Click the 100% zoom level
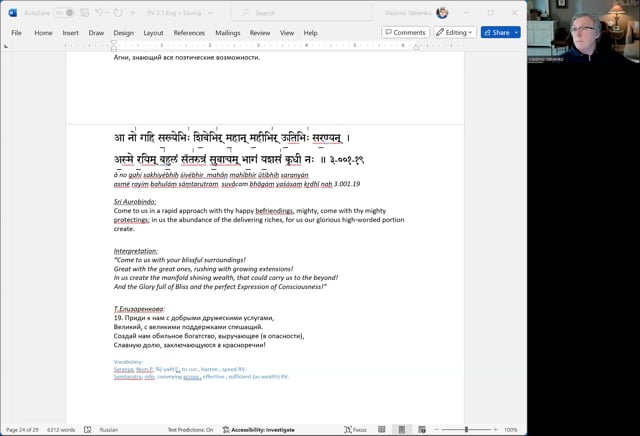 click(x=511, y=429)
